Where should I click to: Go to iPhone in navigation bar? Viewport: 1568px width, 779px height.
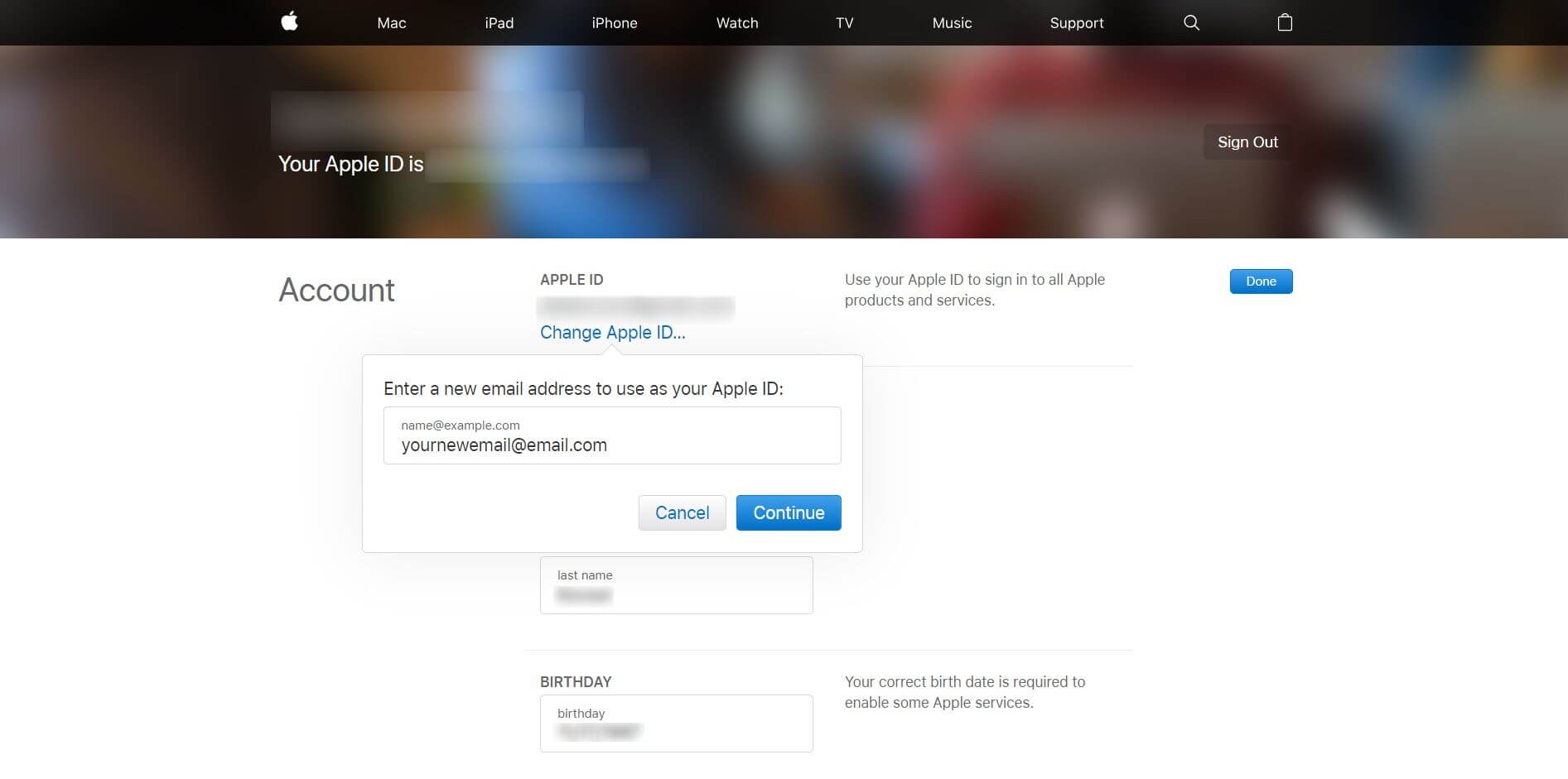615,23
